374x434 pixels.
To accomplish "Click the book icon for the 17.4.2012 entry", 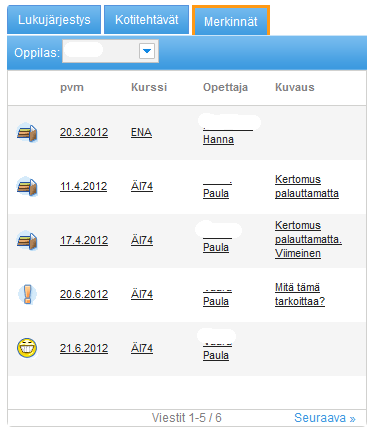I will [27, 241].
